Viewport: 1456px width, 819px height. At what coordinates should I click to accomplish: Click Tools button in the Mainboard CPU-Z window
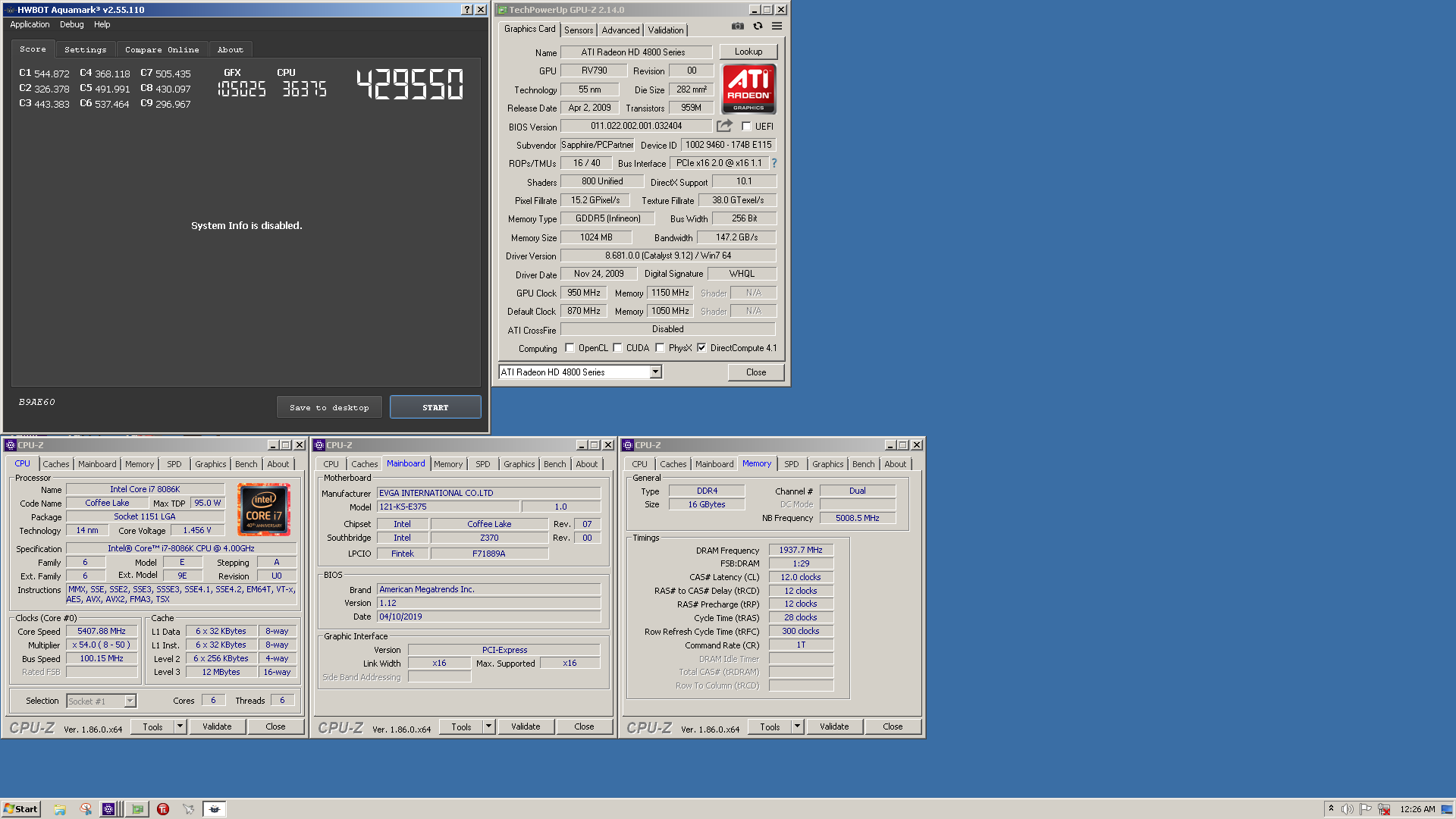[461, 726]
